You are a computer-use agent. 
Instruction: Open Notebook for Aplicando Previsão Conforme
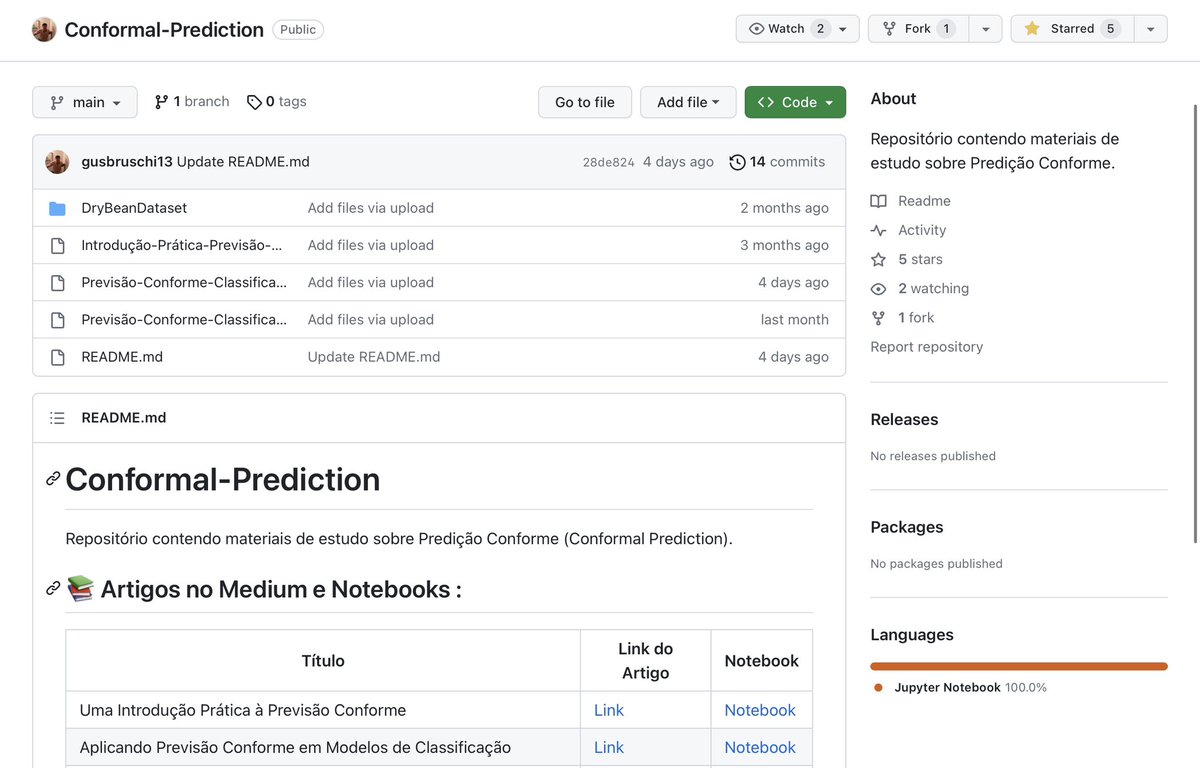[760, 747]
